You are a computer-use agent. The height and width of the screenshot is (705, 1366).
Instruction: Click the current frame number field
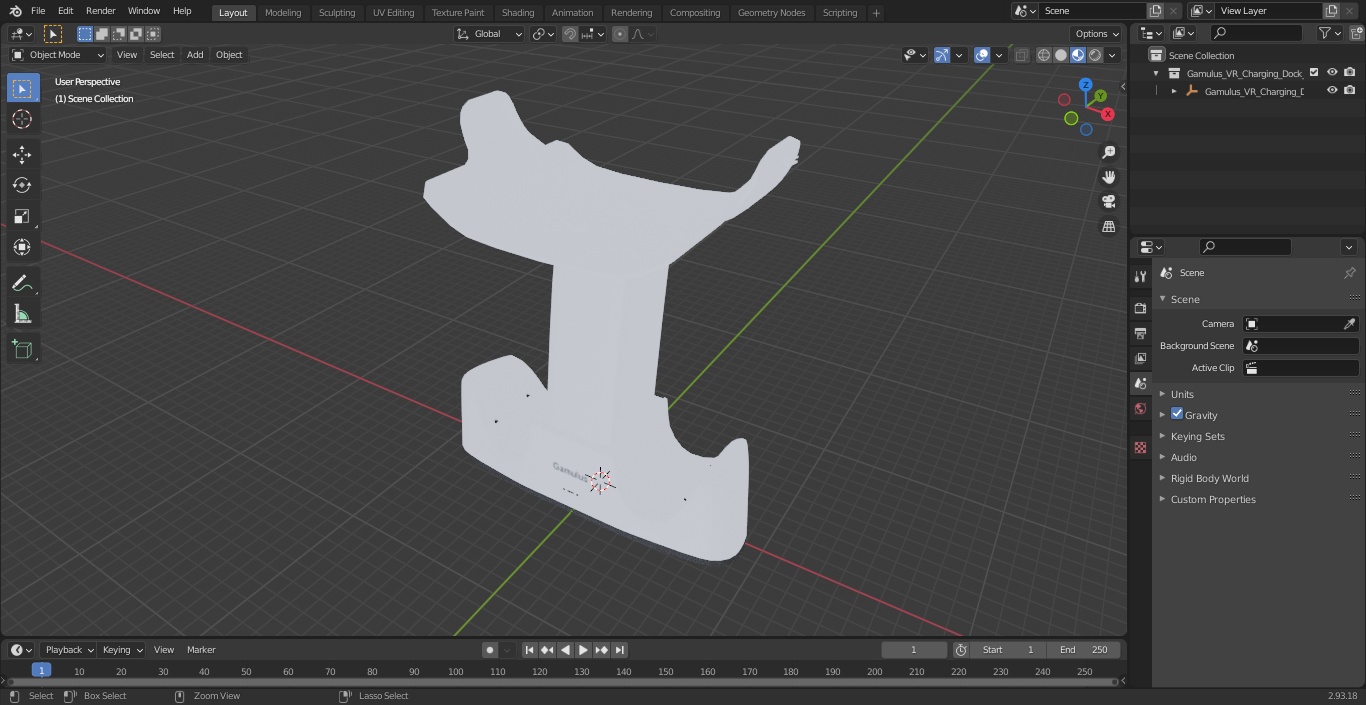tap(914, 650)
